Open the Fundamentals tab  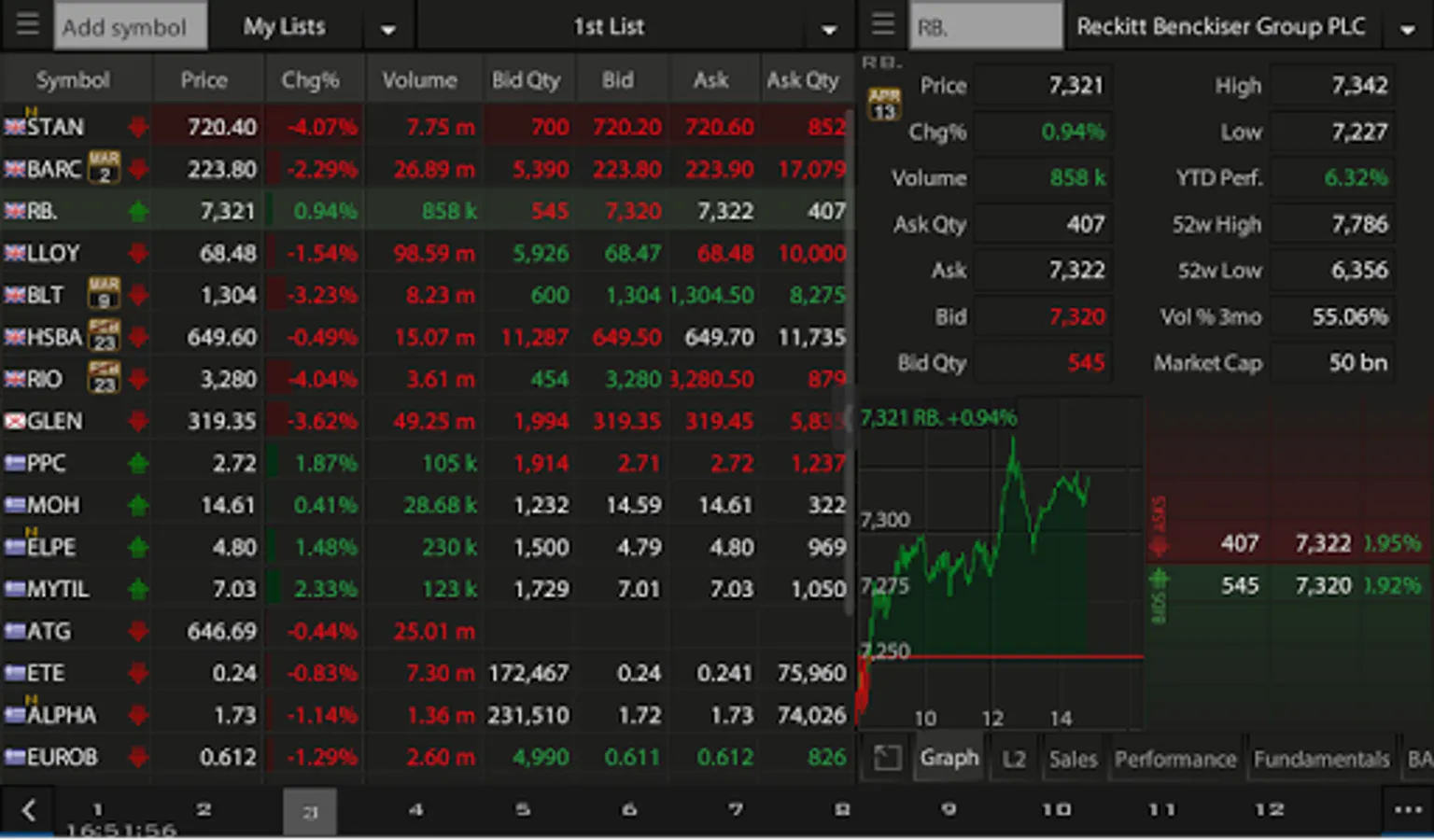[1321, 759]
